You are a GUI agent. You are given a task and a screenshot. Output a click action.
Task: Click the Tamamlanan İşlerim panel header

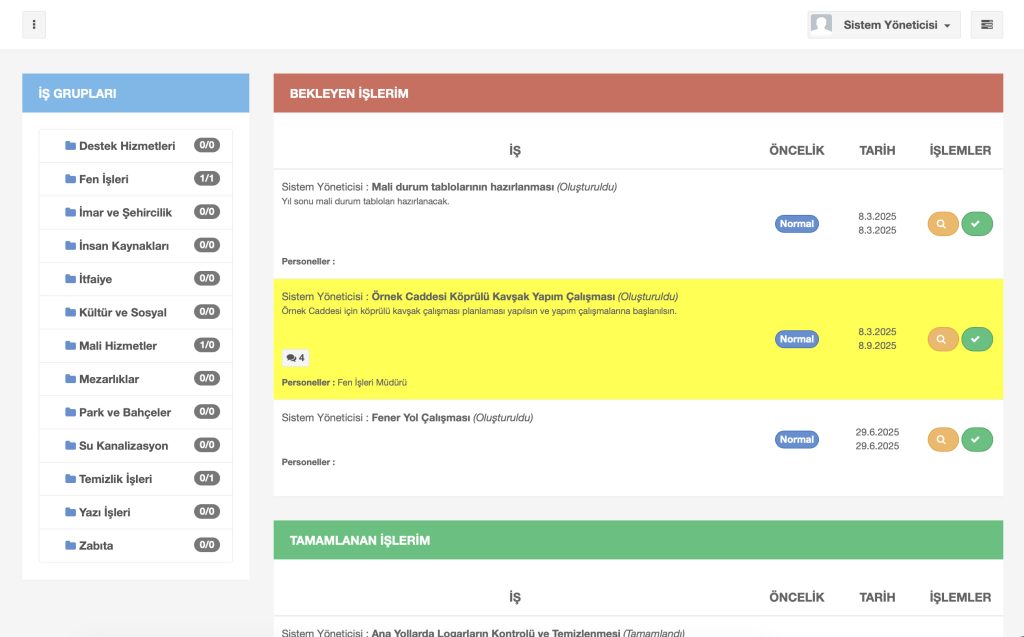pos(638,540)
